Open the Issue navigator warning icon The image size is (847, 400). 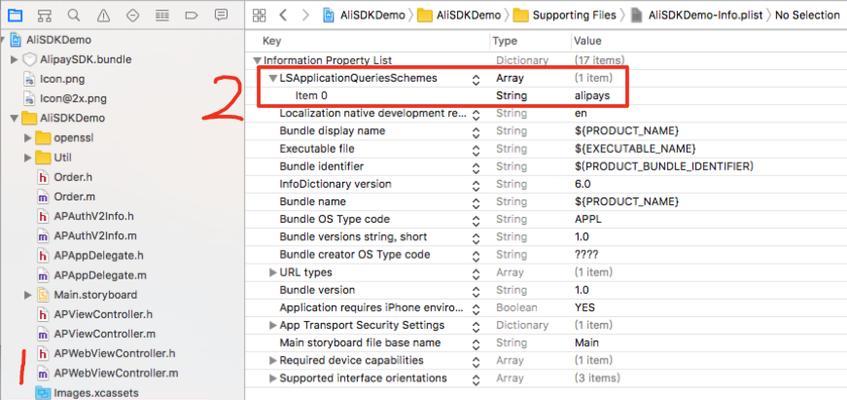click(x=103, y=15)
